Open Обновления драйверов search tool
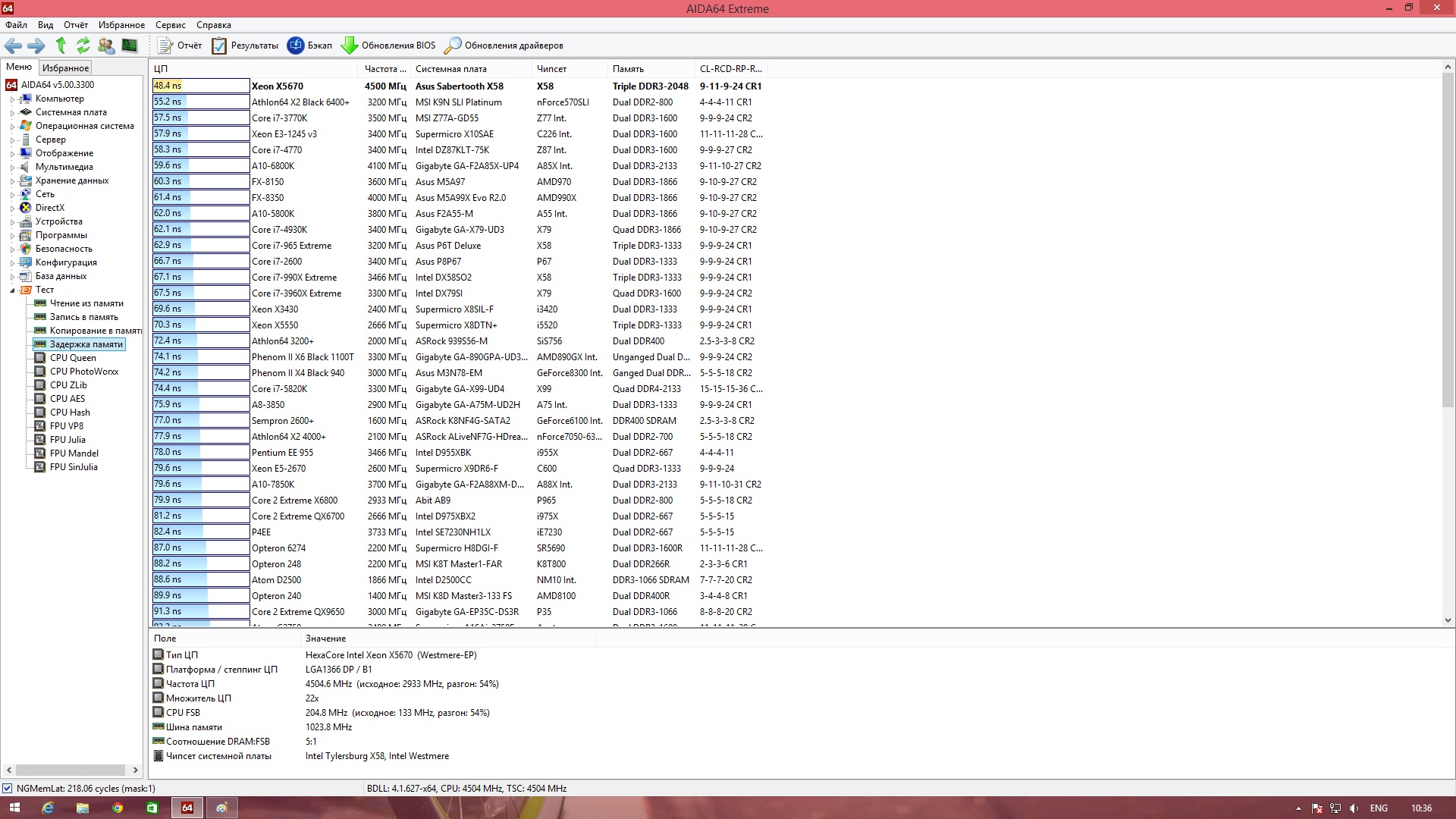 click(504, 45)
